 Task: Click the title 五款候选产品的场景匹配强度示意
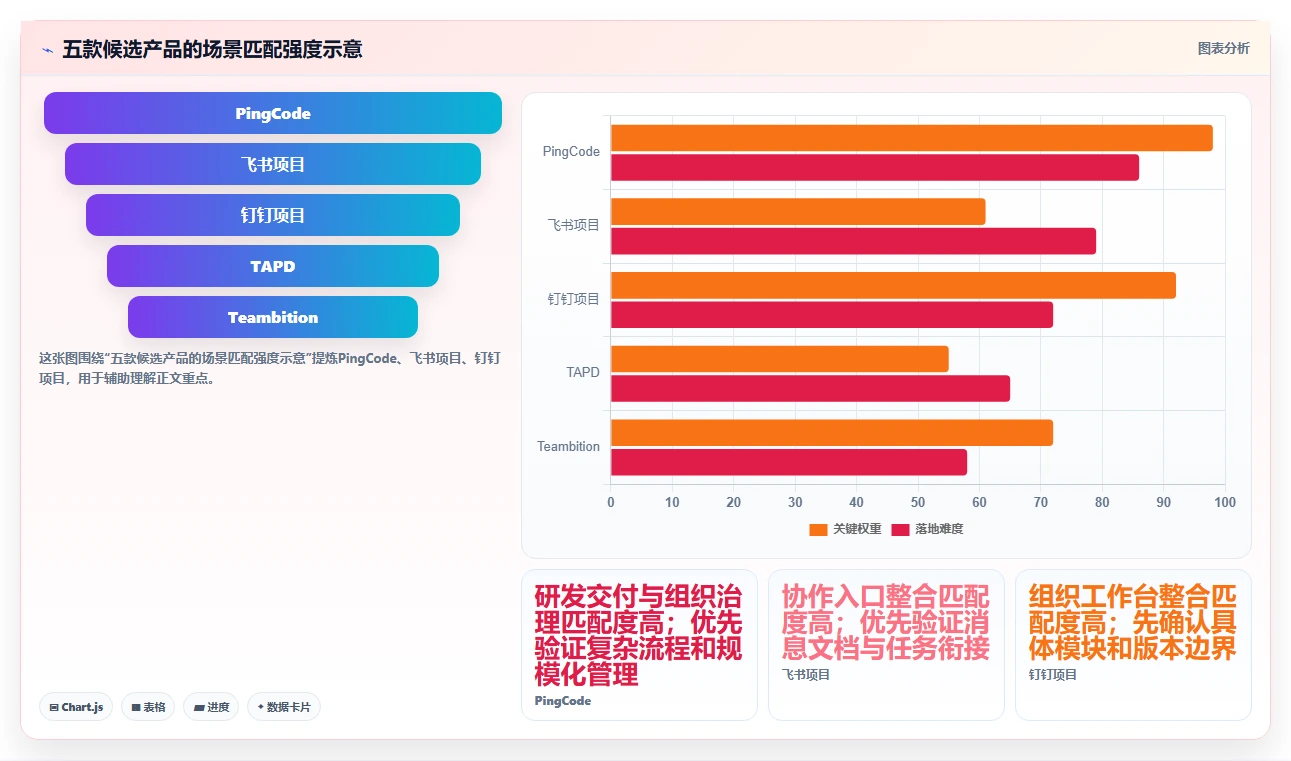212,49
